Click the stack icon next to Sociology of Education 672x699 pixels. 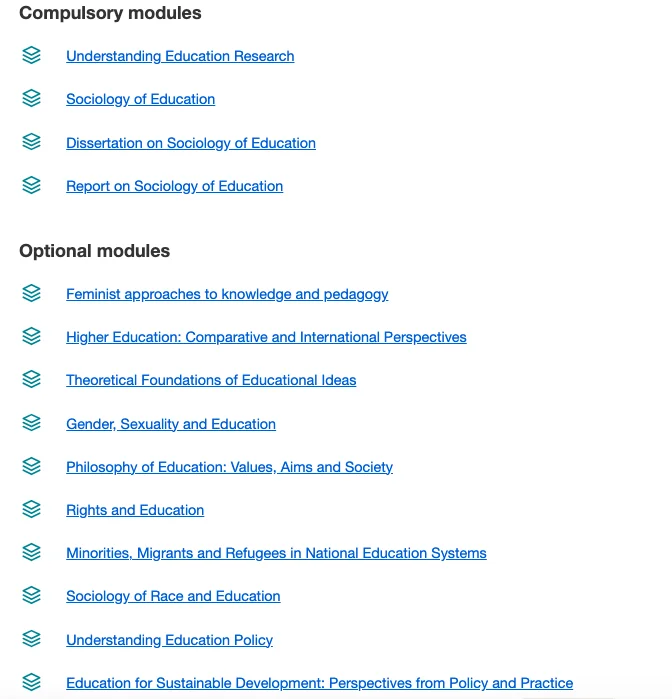pos(31,98)
